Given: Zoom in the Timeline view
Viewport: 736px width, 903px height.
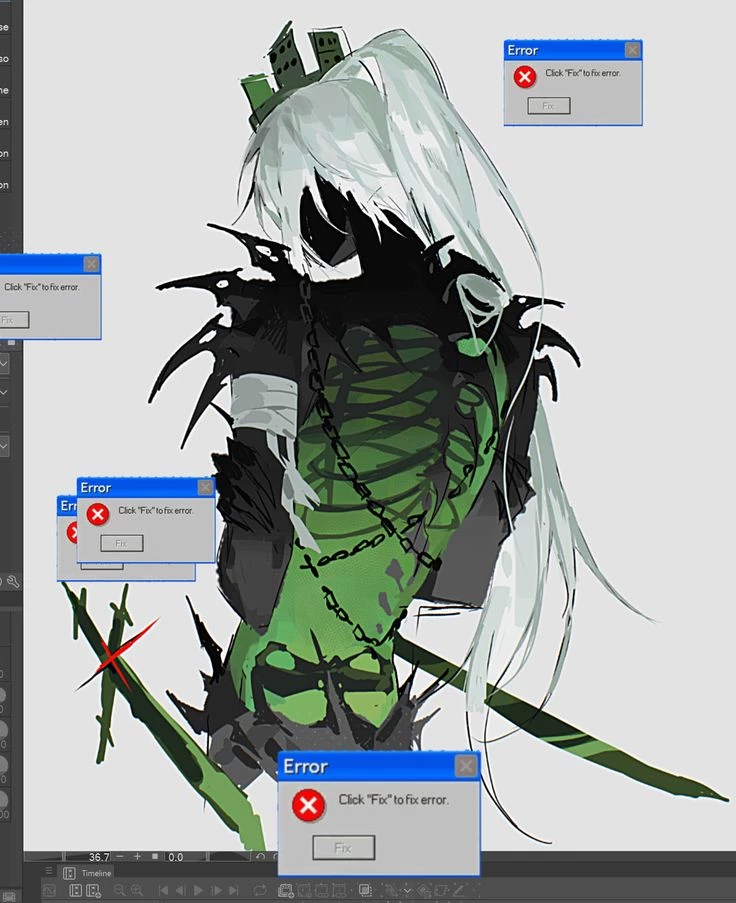Looking at the screenshot, I should click(x=137, y=890).
